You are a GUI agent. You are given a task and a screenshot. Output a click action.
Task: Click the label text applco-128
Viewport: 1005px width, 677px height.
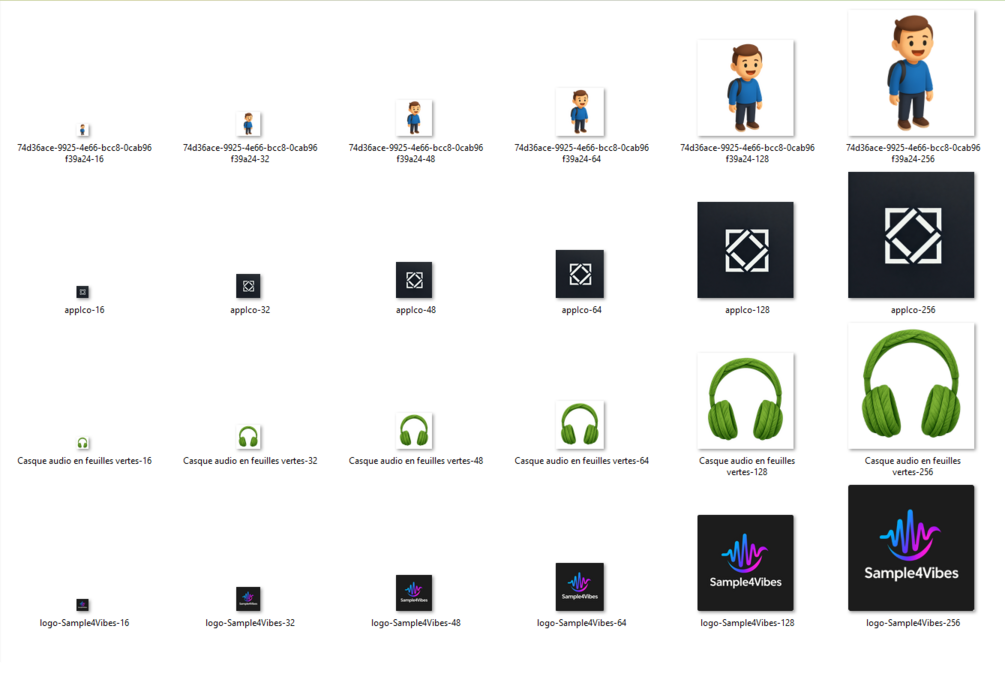pos(747,310)
